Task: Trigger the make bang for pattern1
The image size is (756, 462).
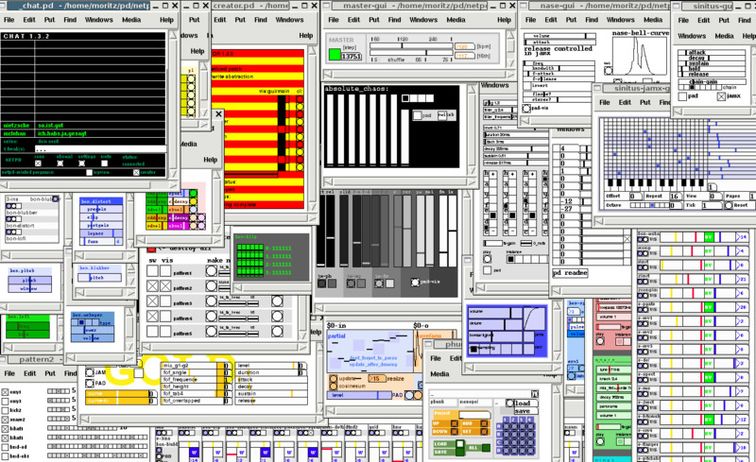Action: [x=211, y=271]
